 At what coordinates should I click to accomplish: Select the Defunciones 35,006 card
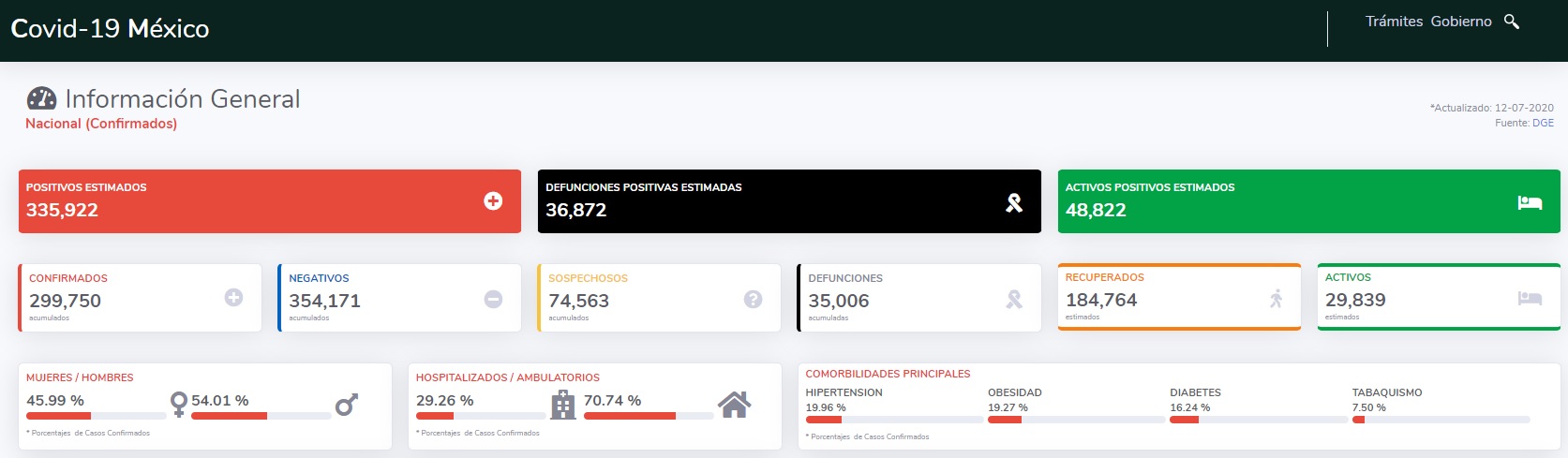tap(918, 298)
